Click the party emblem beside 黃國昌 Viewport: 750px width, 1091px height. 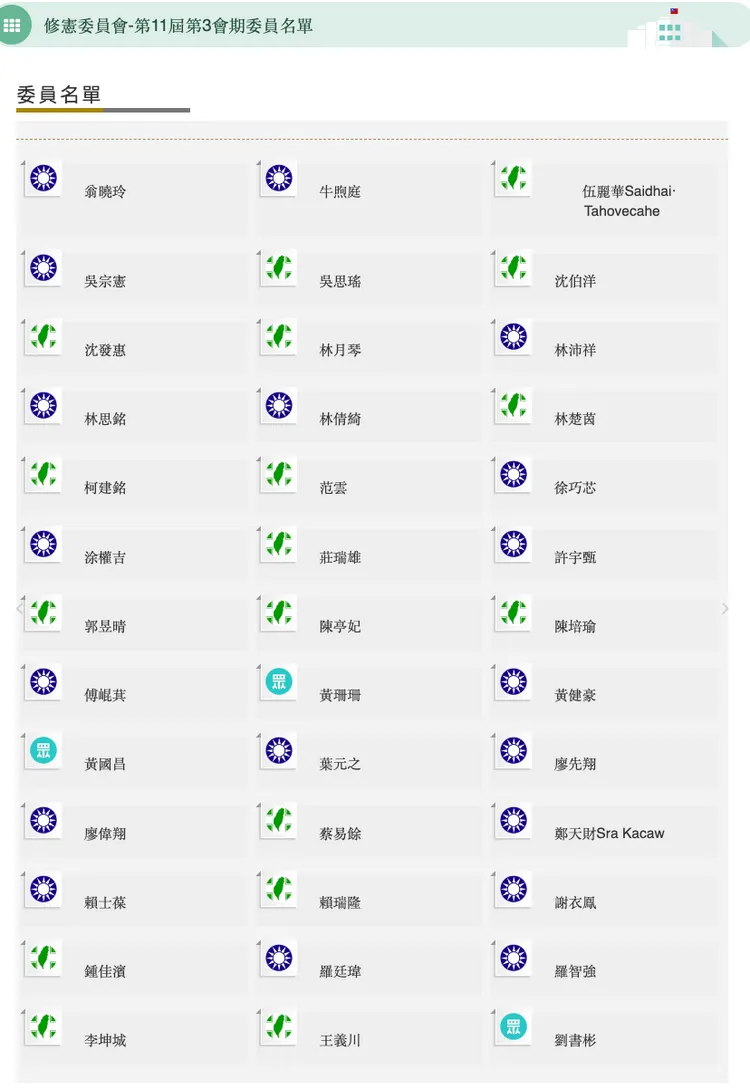pyautogui.click(x=43, y=751)
